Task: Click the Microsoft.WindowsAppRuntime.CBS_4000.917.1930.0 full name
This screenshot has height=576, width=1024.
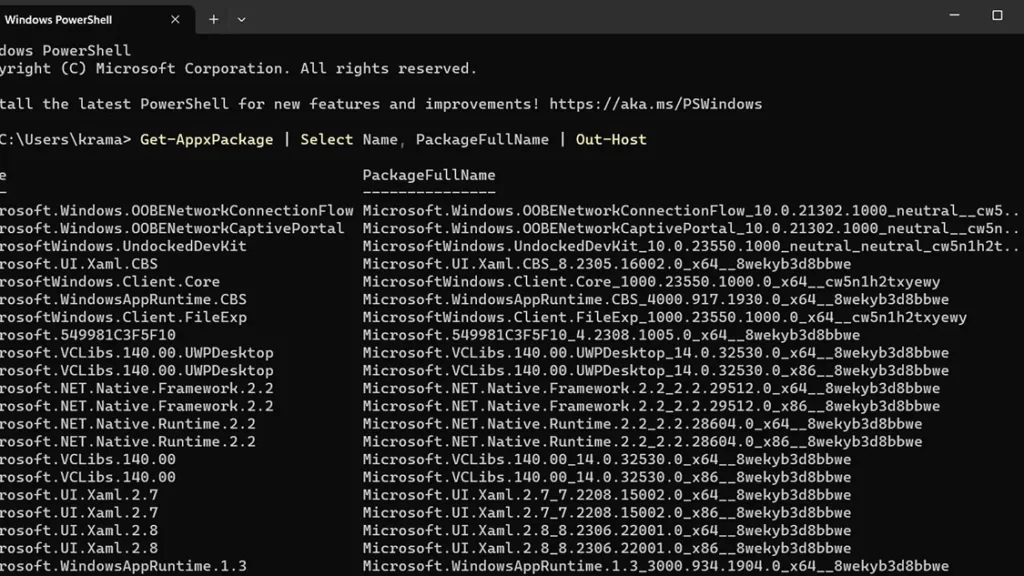Action: click(656, 299)
